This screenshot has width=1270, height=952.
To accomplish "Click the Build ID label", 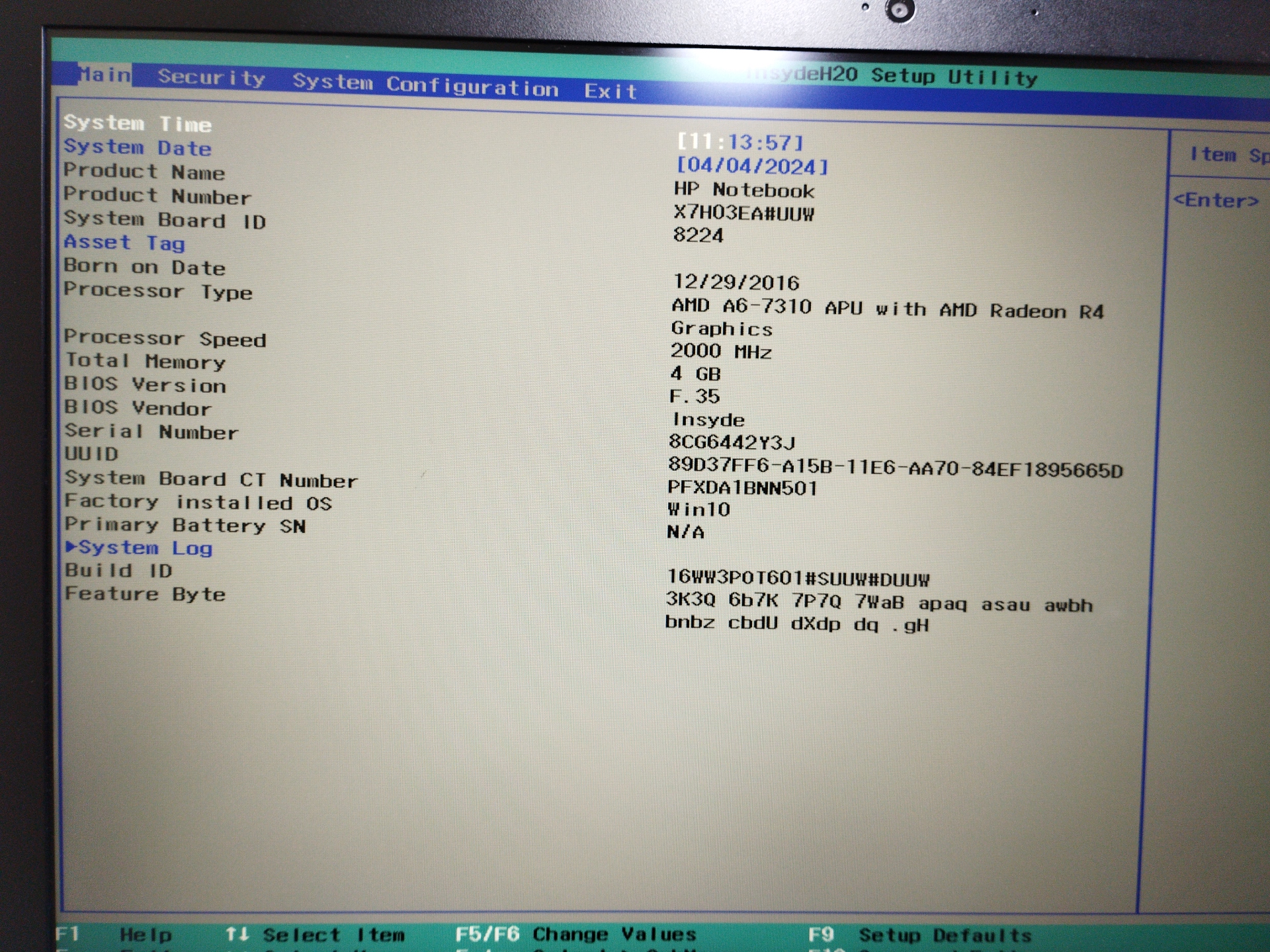I will tap(118, 570).
